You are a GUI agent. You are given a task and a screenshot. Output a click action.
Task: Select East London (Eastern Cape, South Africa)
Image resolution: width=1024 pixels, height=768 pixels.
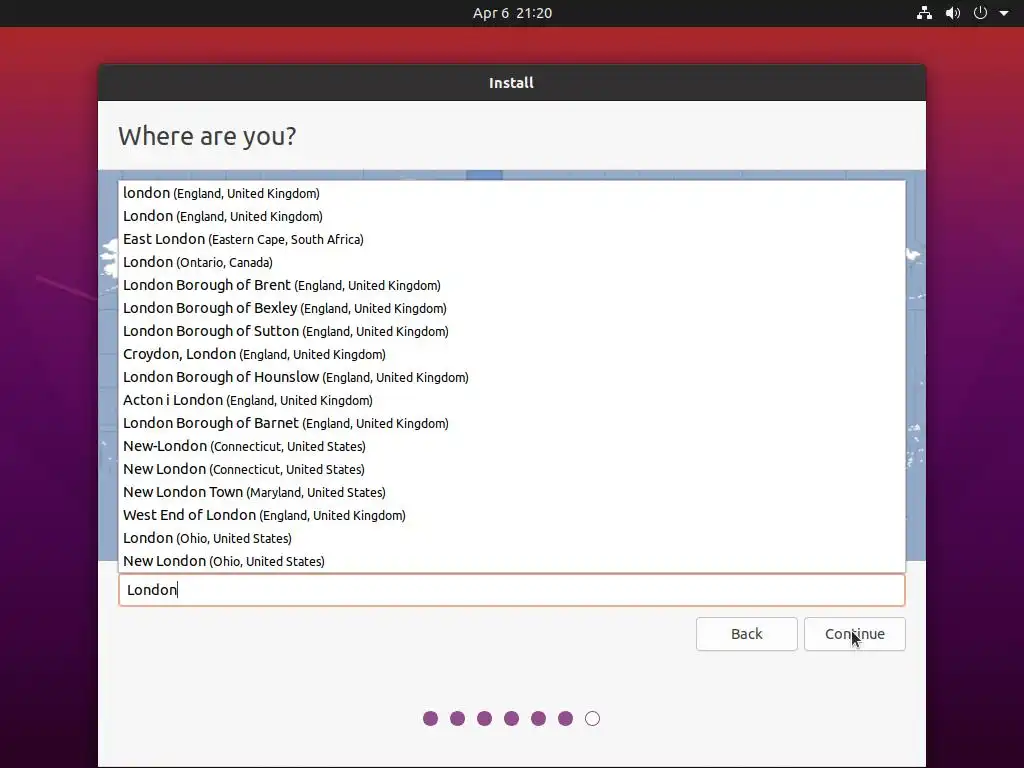512,239
